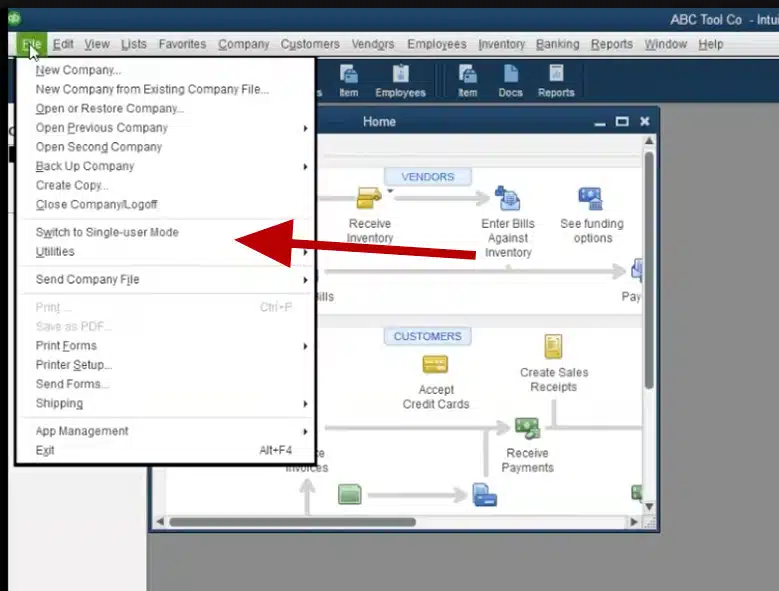Choose Create Copy menu entry
779x591 pixels.
[166, 185]
